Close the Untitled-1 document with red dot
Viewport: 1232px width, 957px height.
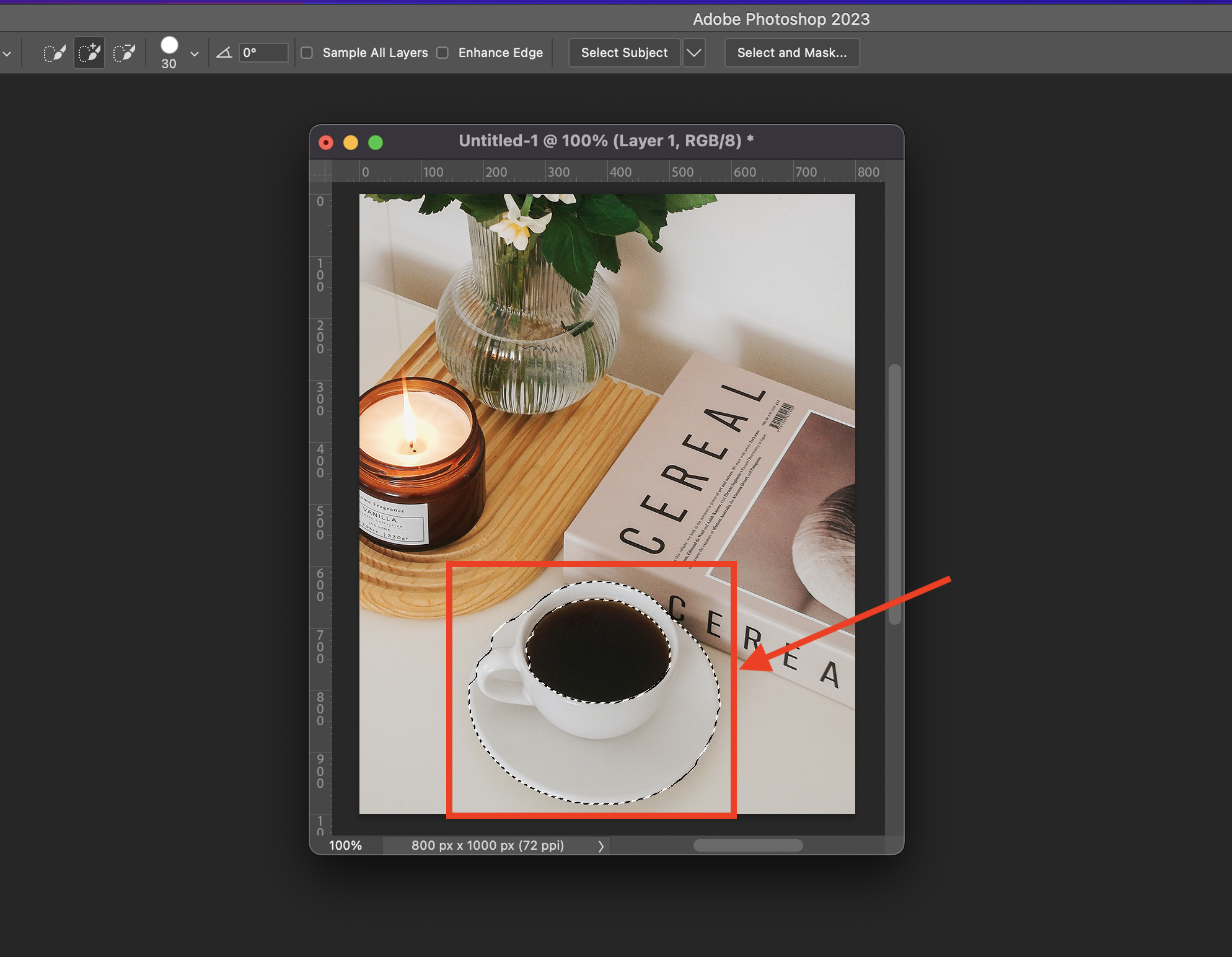pos(326,143)
